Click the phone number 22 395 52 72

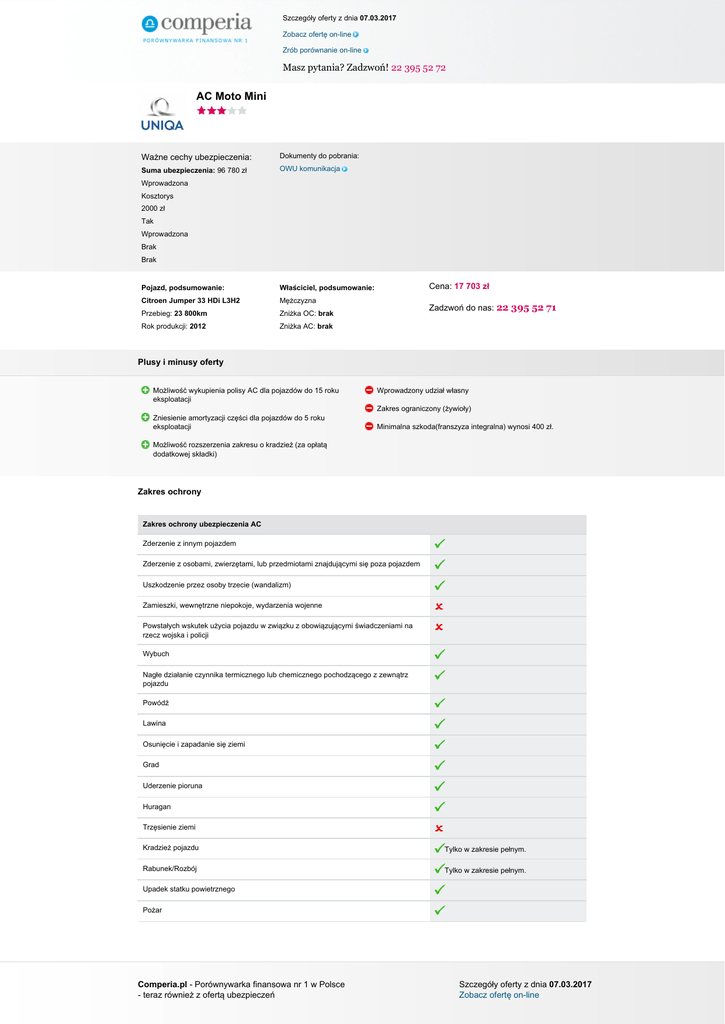pos(418,68)
